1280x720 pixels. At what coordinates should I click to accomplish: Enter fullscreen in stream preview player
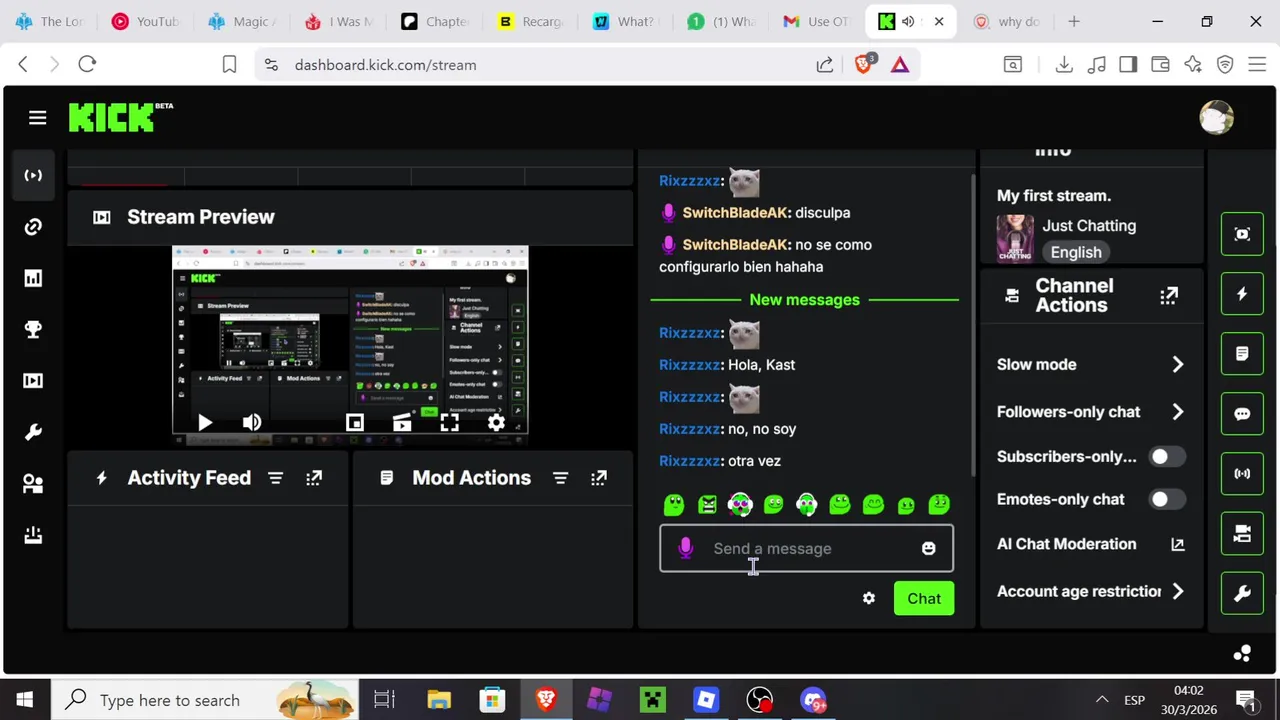point(449,423)
